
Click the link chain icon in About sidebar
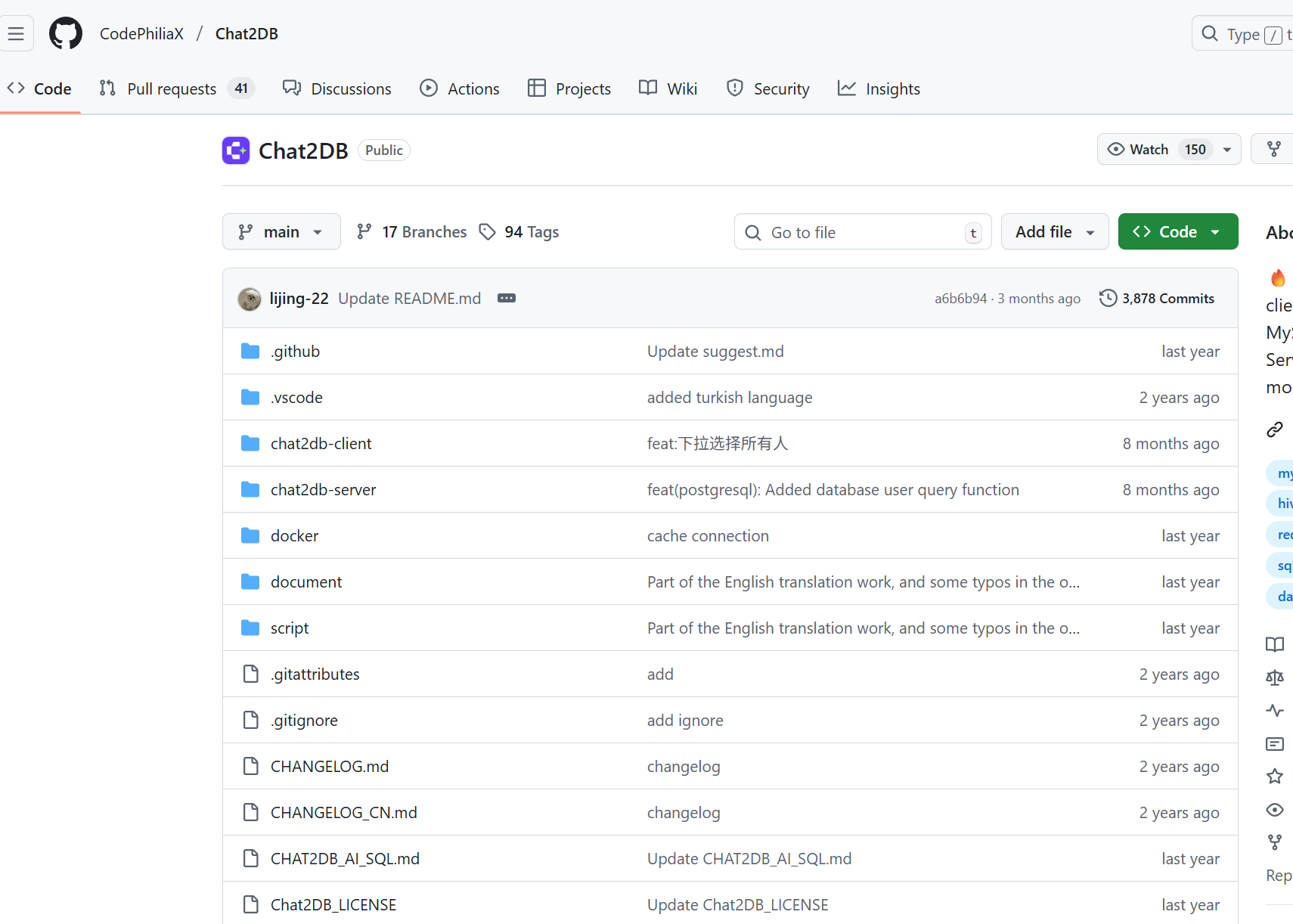(x=1275, y=429)
